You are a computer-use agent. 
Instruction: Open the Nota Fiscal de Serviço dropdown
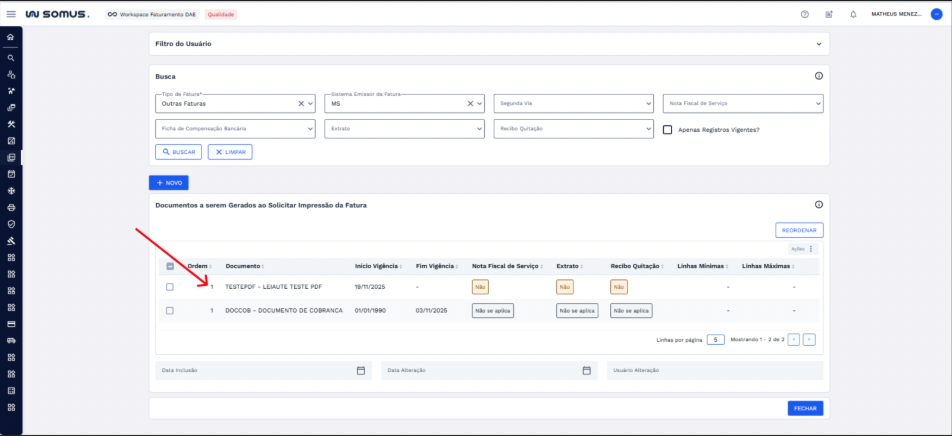pyautogui.click(x=742, y=103)
